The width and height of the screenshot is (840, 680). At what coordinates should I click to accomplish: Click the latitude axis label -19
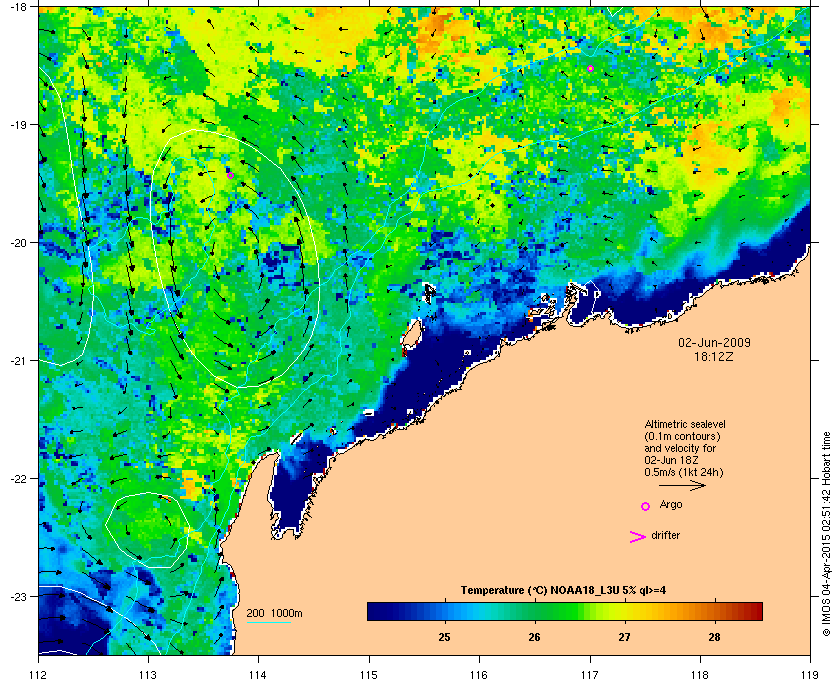[18, 125]
